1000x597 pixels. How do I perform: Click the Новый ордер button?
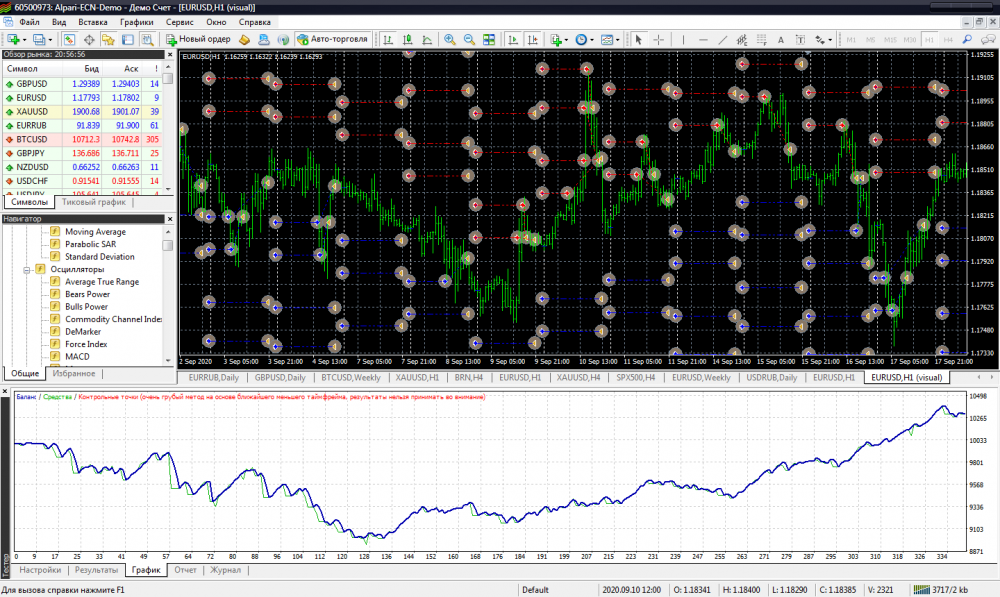tap(198, 39)
